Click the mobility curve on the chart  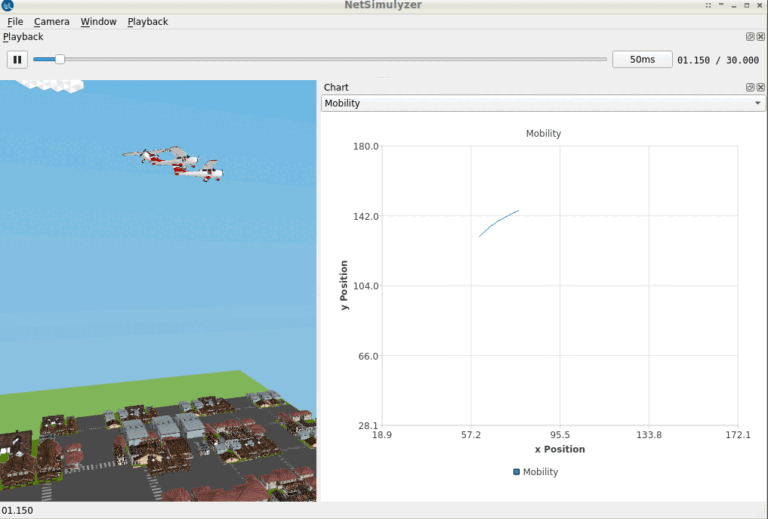click(497, 222)
